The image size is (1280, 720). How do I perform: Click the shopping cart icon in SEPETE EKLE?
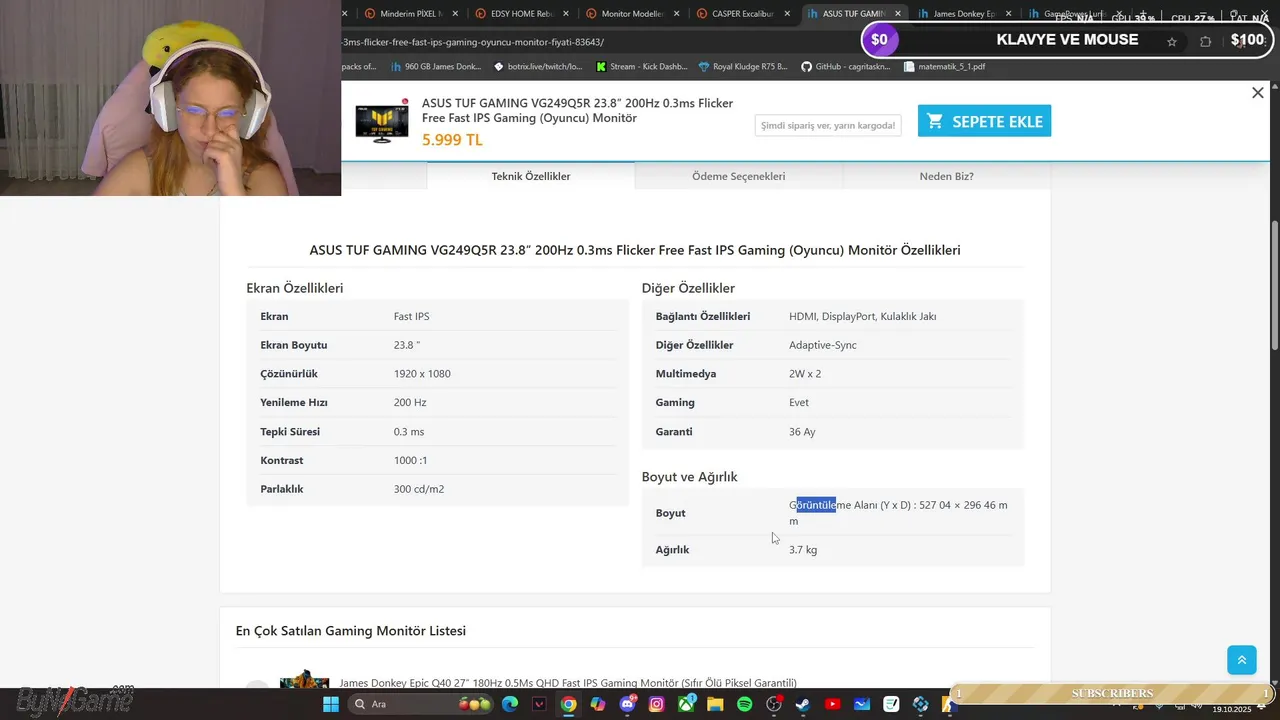click(935, 121)
